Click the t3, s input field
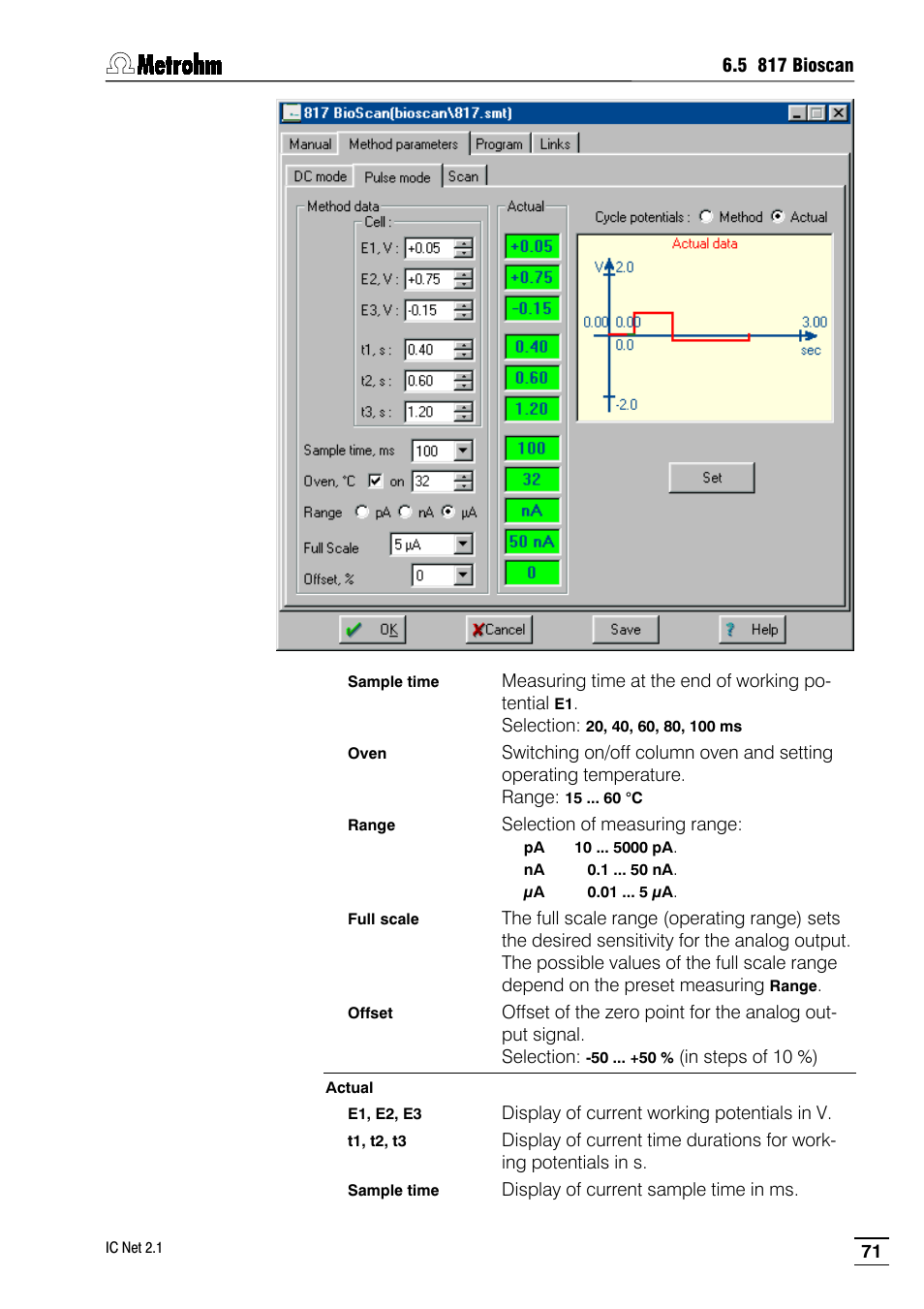 click(430, 412)
